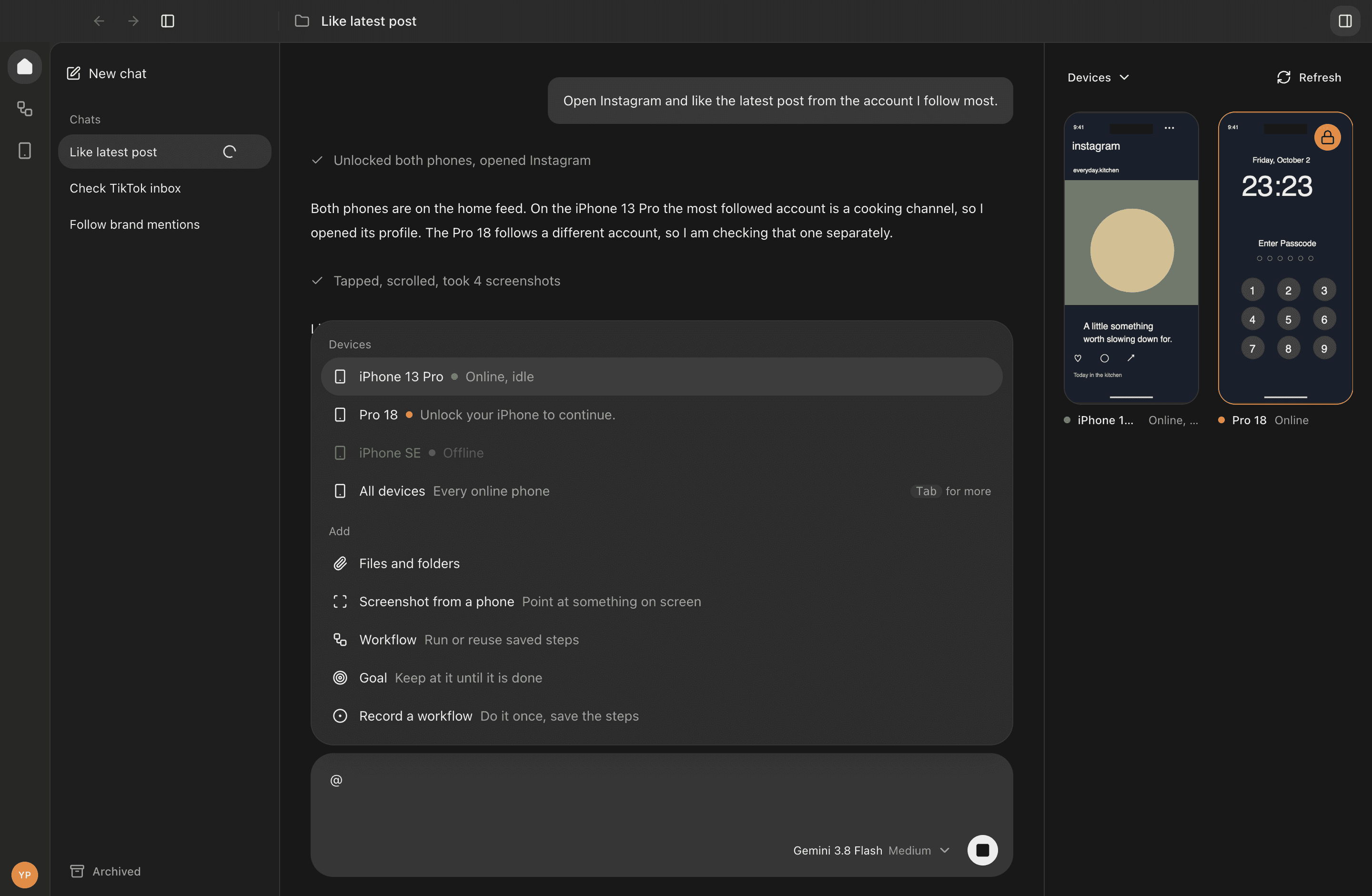
Task: Start a New chat
Action: pos(107,73)
